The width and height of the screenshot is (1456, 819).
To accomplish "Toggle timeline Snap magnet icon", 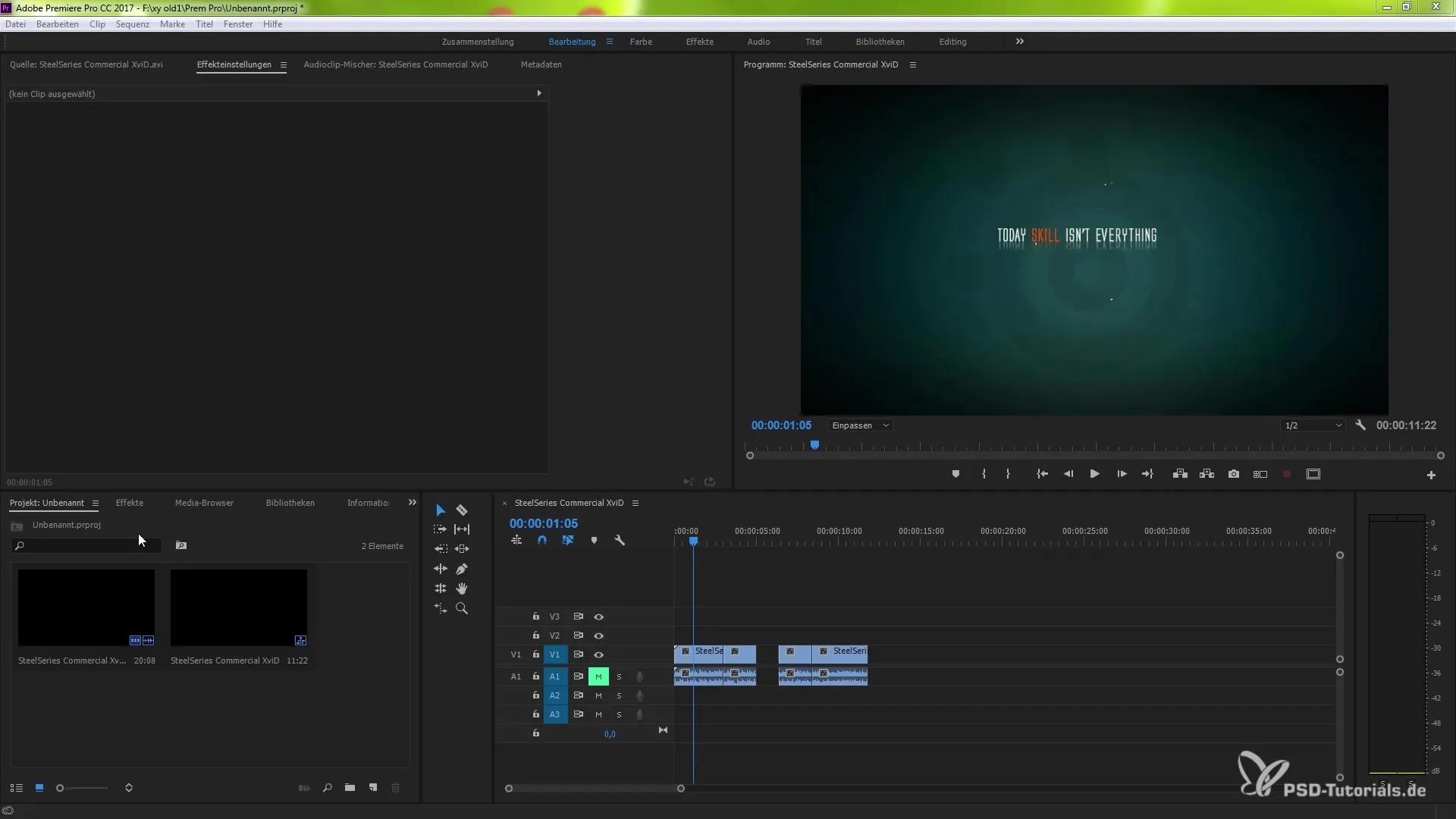I will click(x=542, y=541).
